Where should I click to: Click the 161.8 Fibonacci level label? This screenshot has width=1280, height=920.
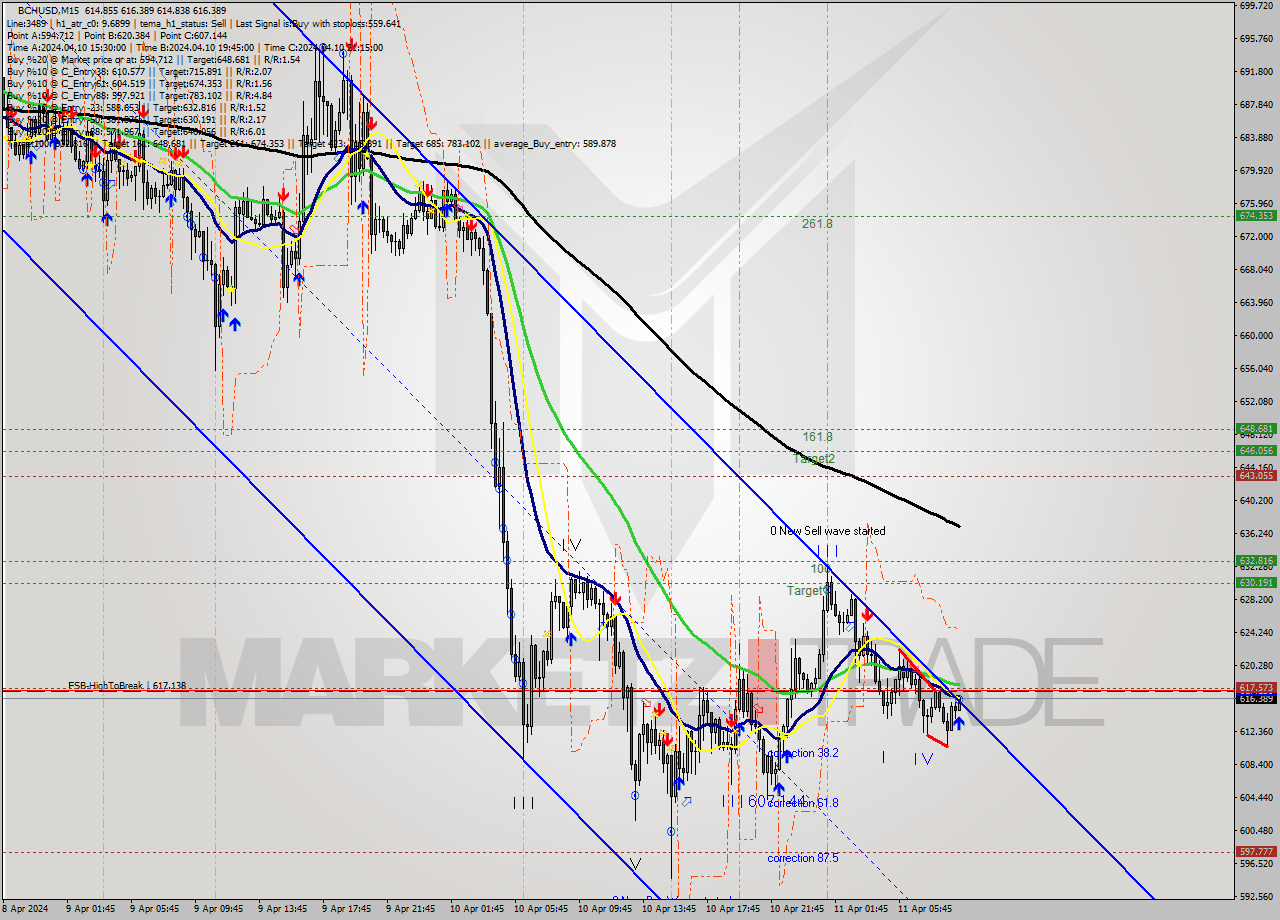pyautogui.click(x=817, y=437)
